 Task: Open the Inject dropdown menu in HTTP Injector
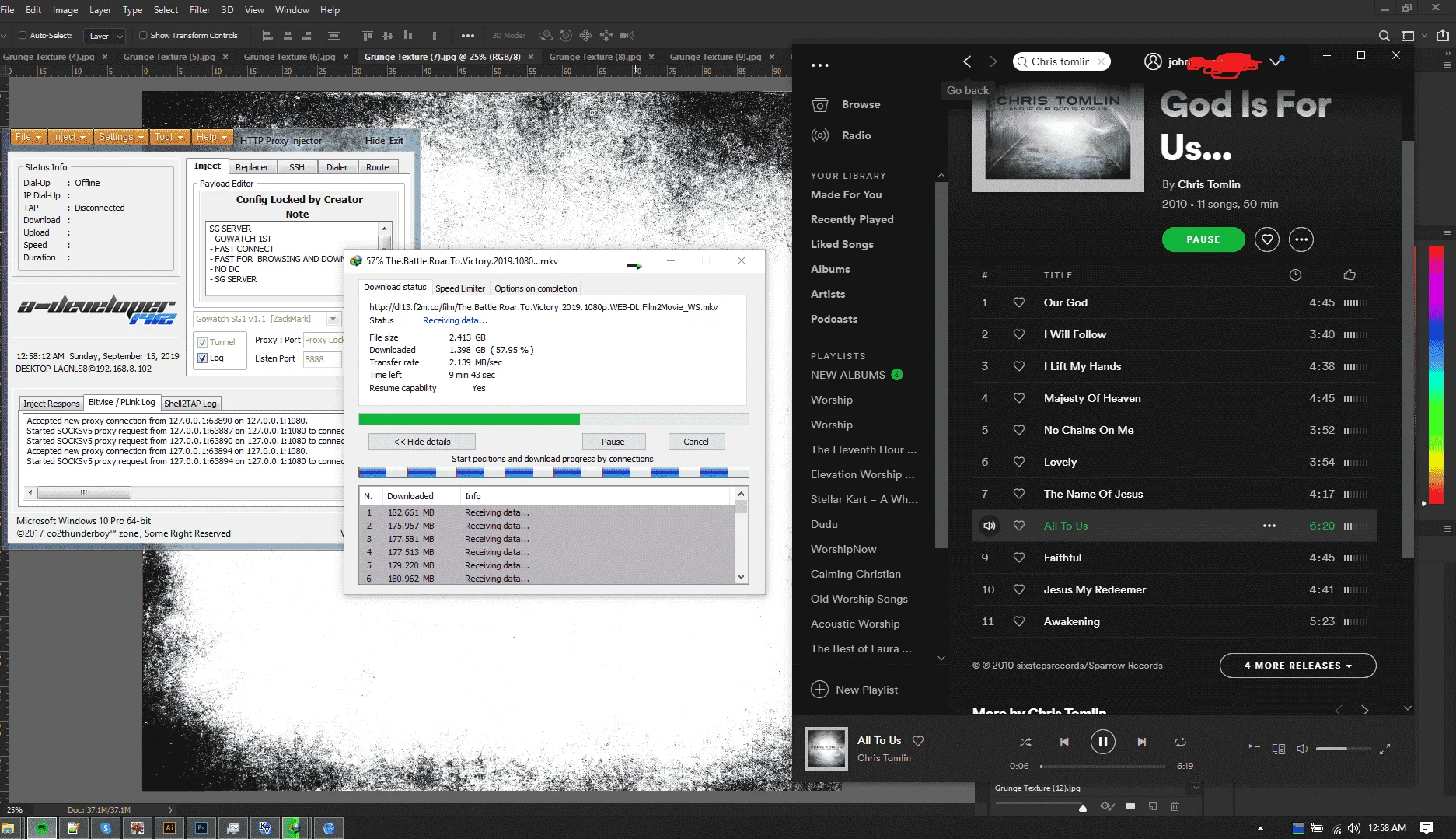68,137
